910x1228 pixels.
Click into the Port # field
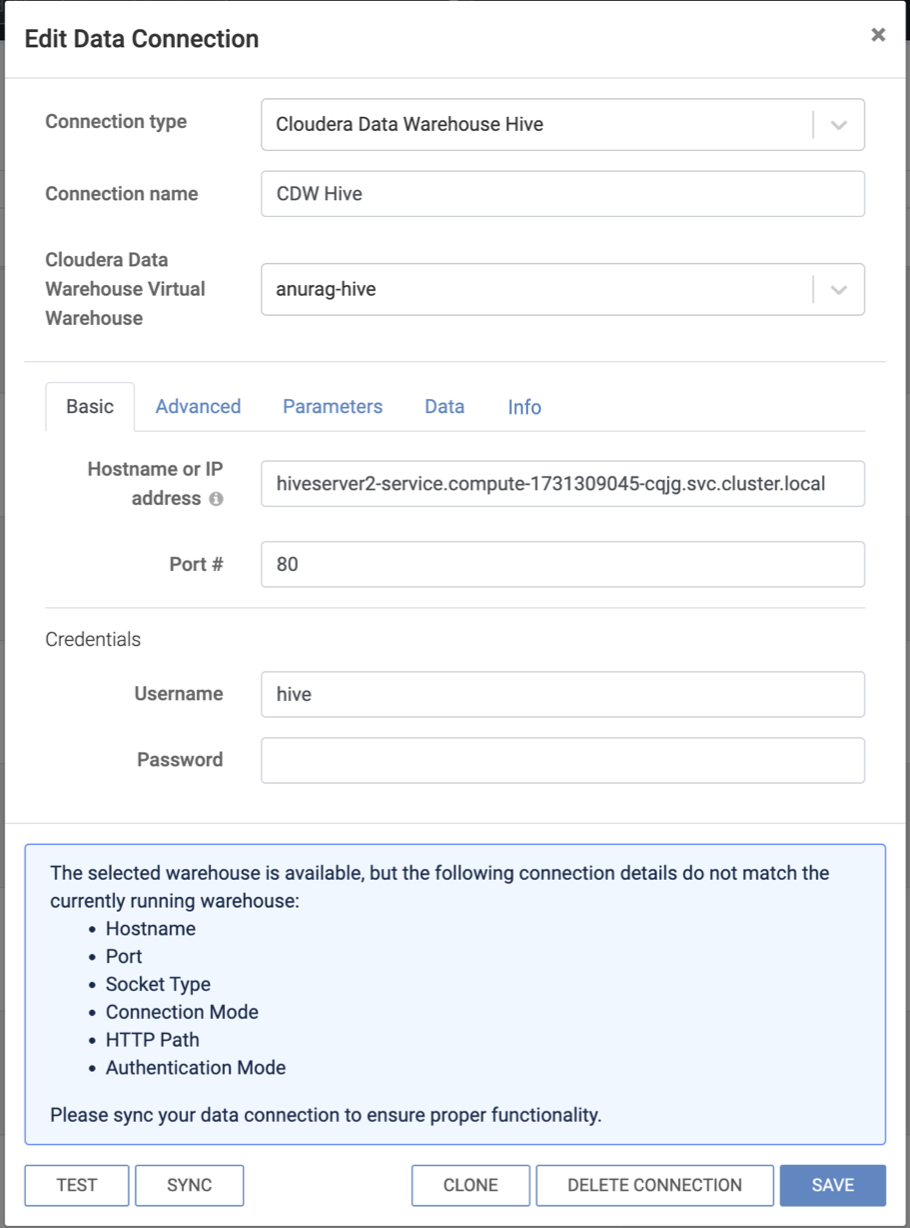coord(562,565)
